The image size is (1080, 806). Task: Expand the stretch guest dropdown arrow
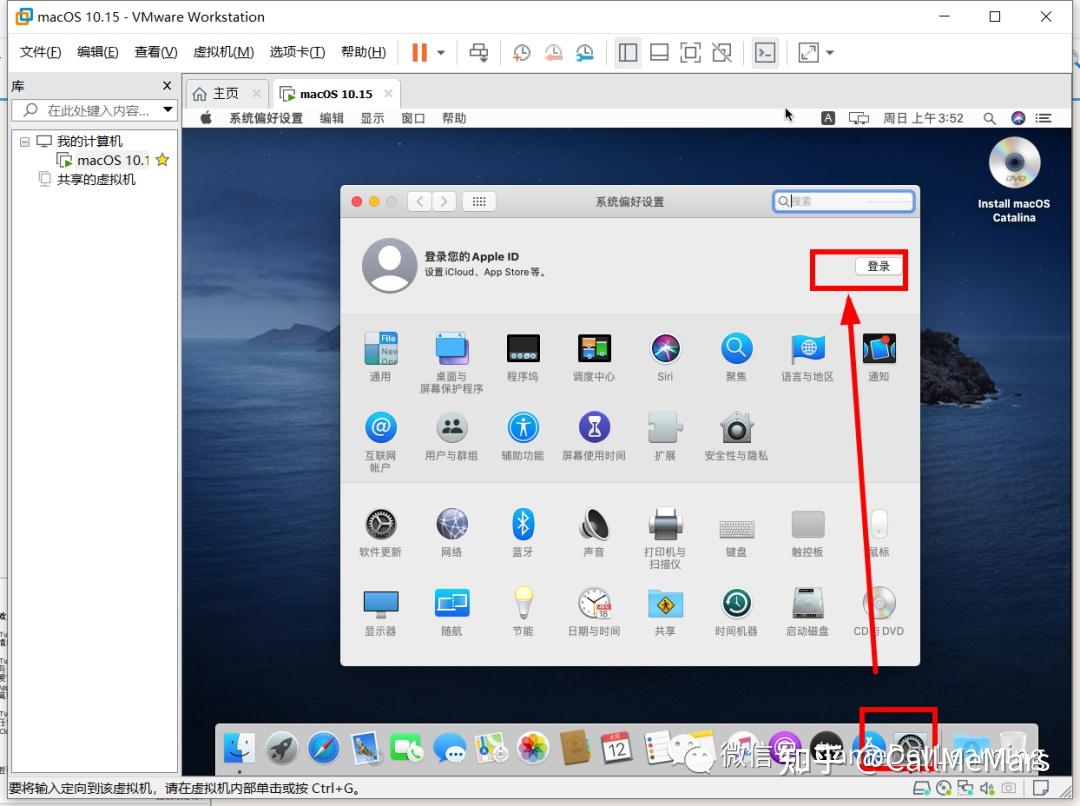click(830, 52)
